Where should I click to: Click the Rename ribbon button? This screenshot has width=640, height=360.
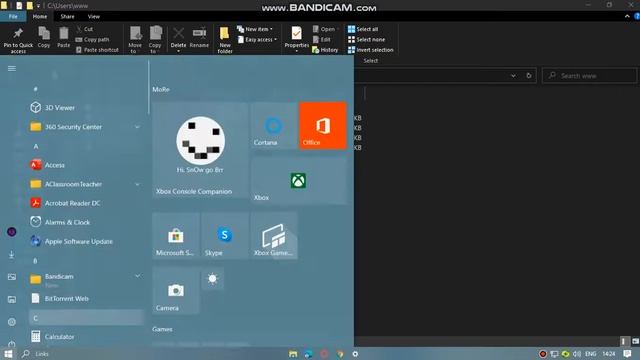click(199, 38)
